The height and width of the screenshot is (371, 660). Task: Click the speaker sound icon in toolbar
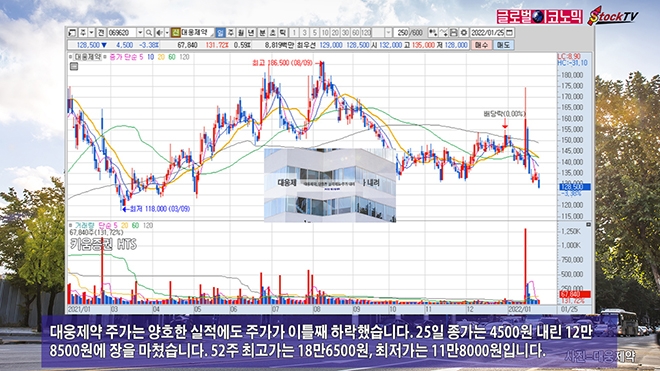point(160,32)
